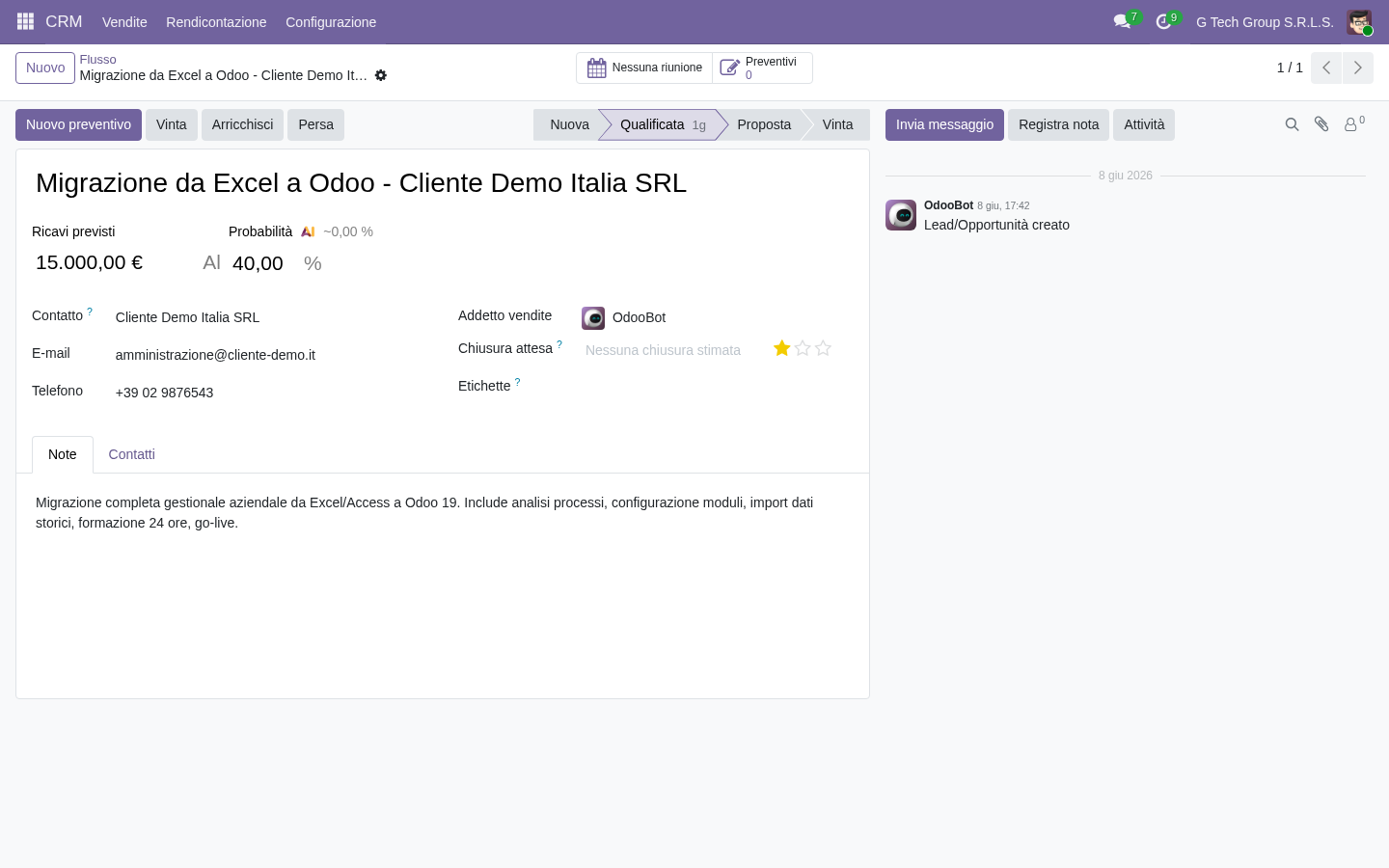
Task: Move stage to Proposta
Action: coord(764,124)
